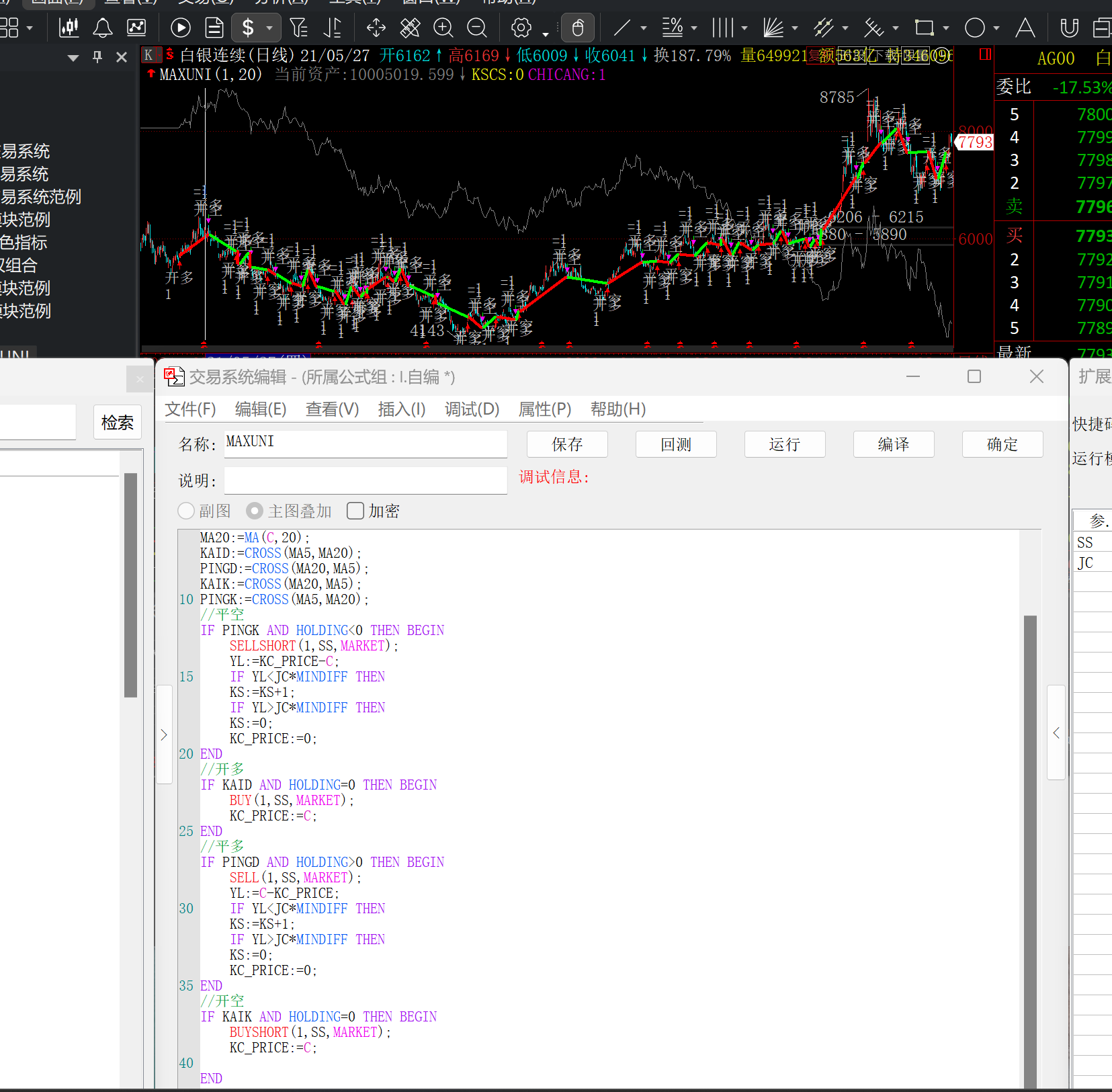Open dropdown arrow next to settings gear
1112x1092 pixels.
tap(546, 33)
